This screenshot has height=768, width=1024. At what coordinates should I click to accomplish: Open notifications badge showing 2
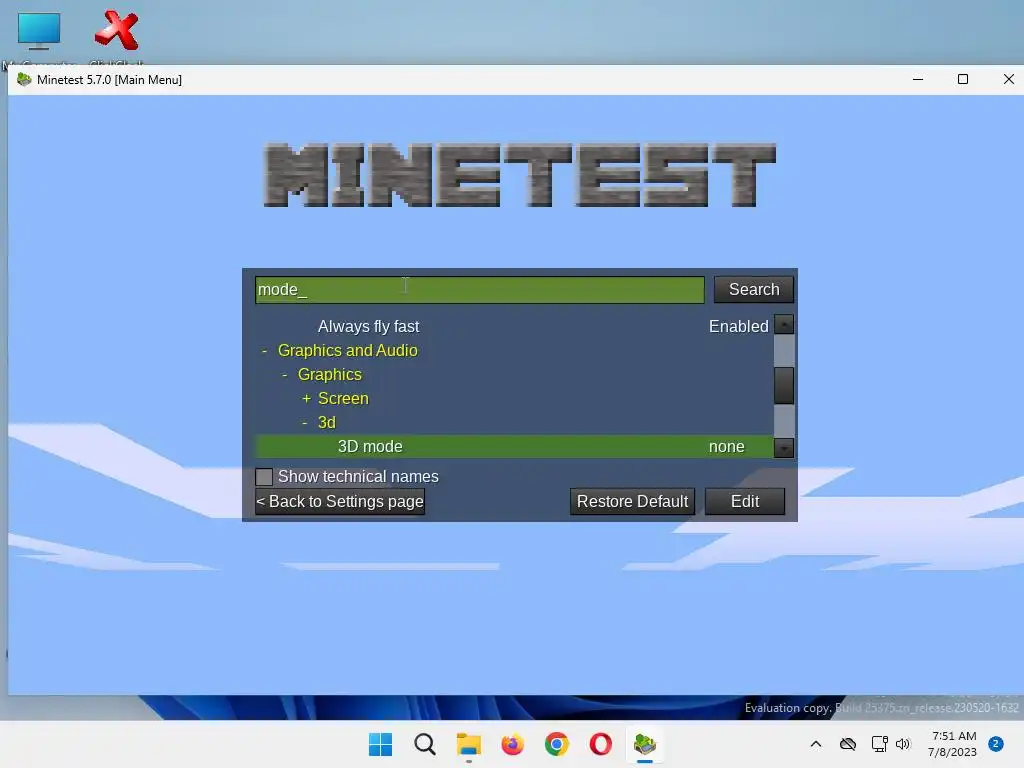click(x=995, y=744)
